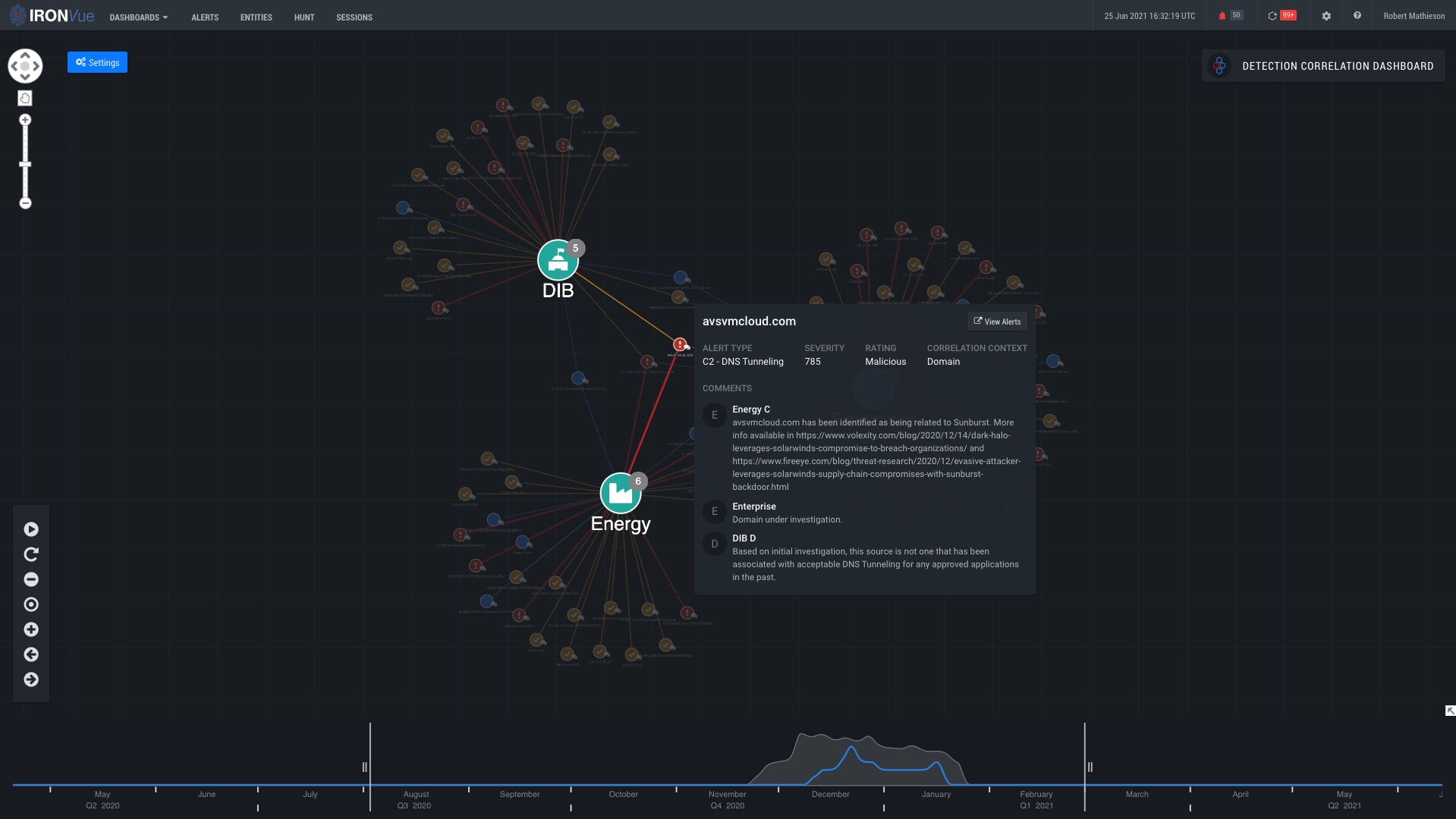Open the gear settings in top bar
Image resolution: width=1456 pixels, height=819 pixels.
click(1326, 16)
